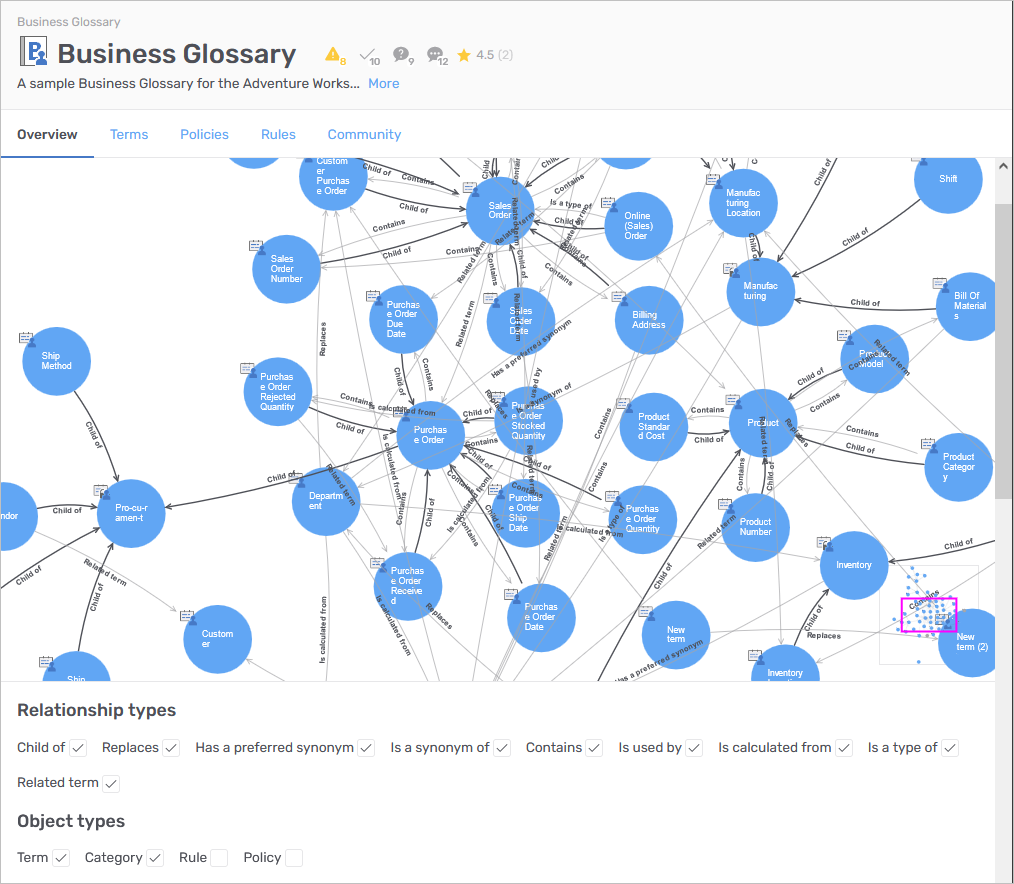Toggle the Replaces relationship checkbox
The width and height of the screenshot is (1014, 884).
pyautogui.click(x=171, y=748)
